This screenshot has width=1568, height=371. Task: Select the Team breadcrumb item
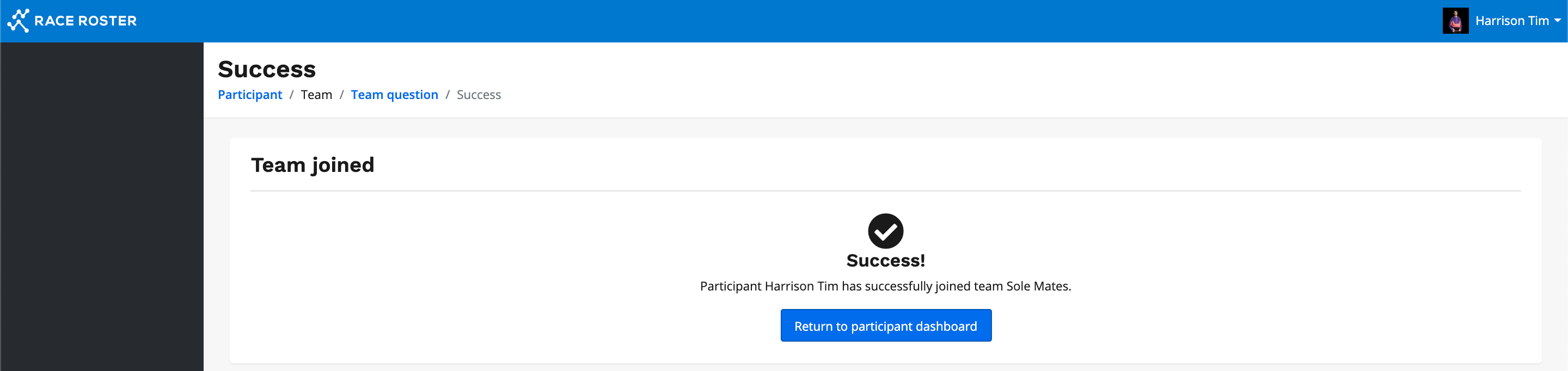(316, 95)
